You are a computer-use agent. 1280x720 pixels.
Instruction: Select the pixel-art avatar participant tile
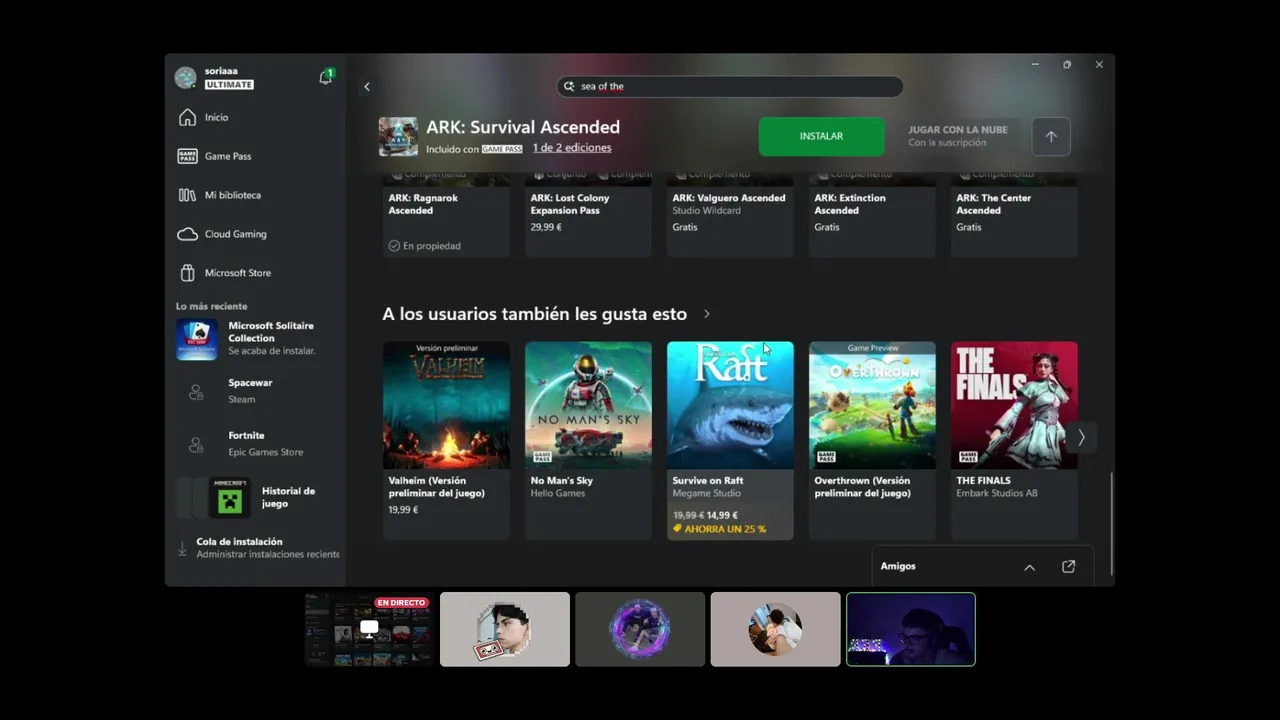[505, 629]
